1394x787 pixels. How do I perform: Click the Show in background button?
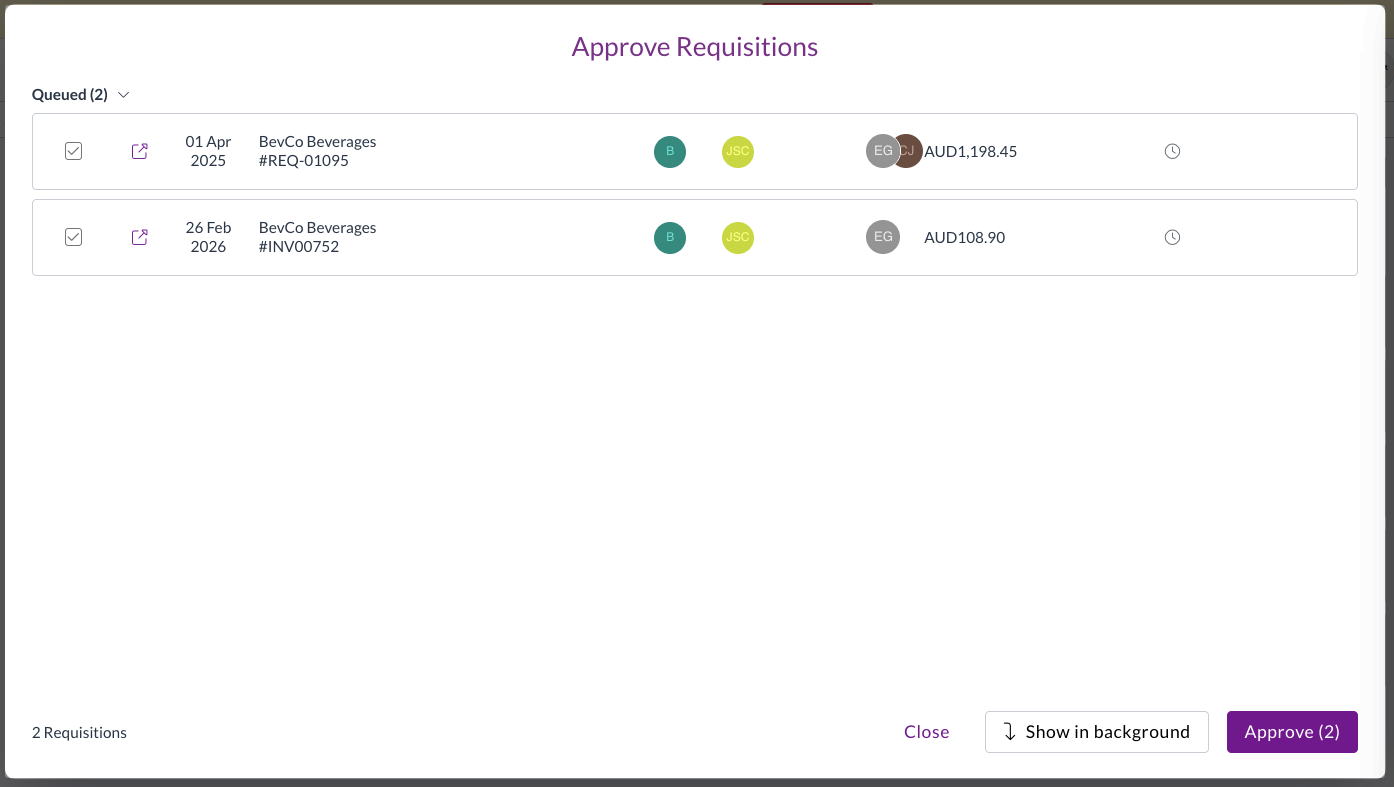pyautogui.click(x=1096, y=732)
